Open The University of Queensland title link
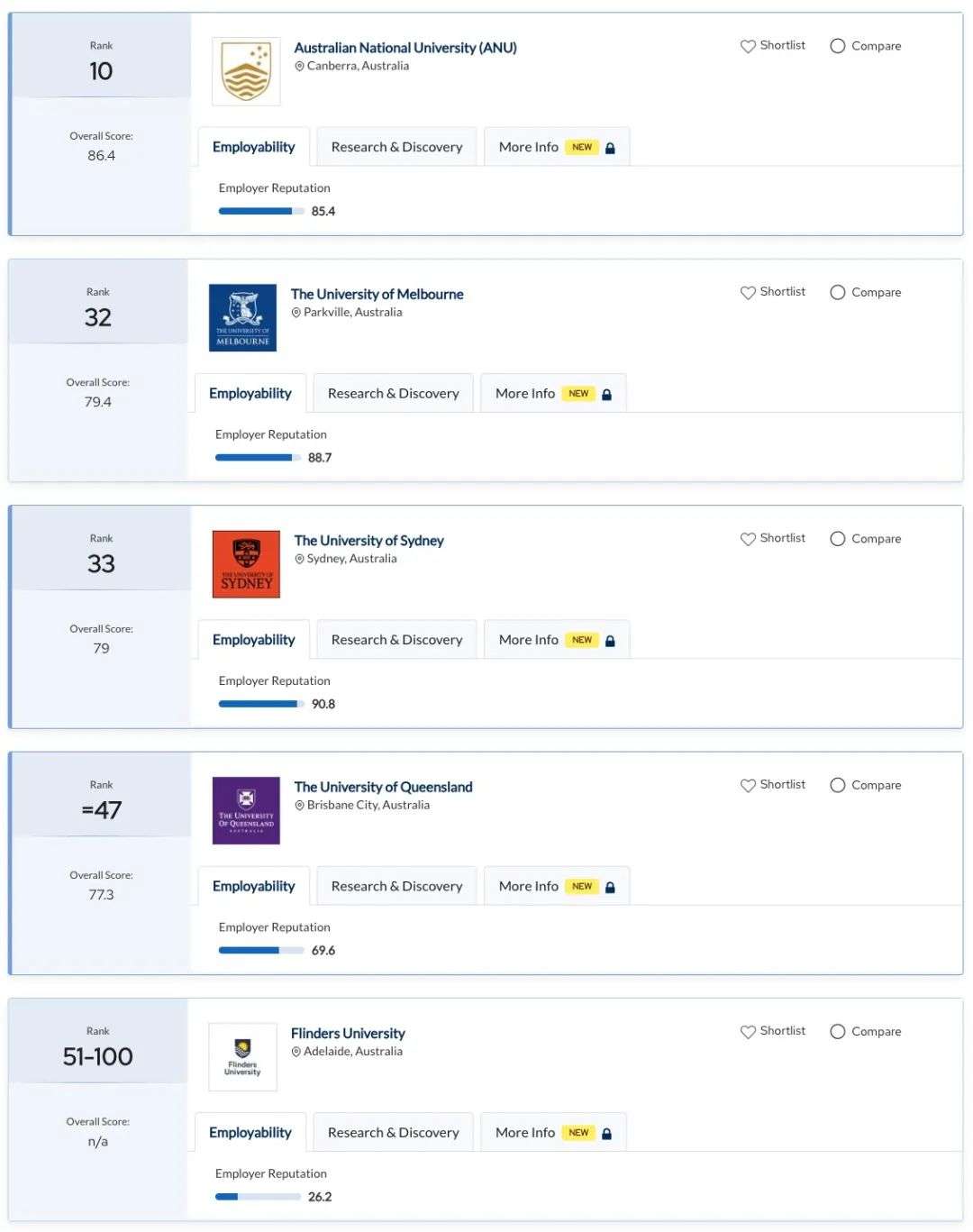The width and height of the screenshot is (973, 1232). (x=383, y=787)
